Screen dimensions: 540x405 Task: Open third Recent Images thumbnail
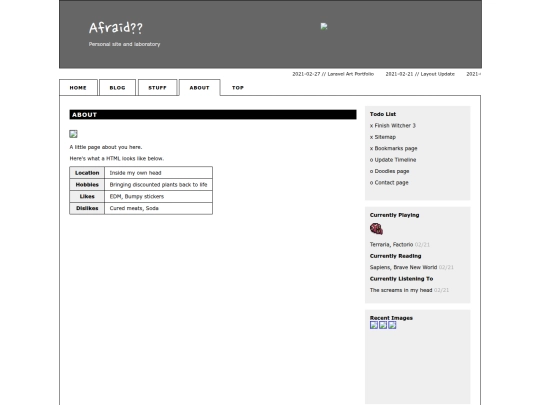392,325
